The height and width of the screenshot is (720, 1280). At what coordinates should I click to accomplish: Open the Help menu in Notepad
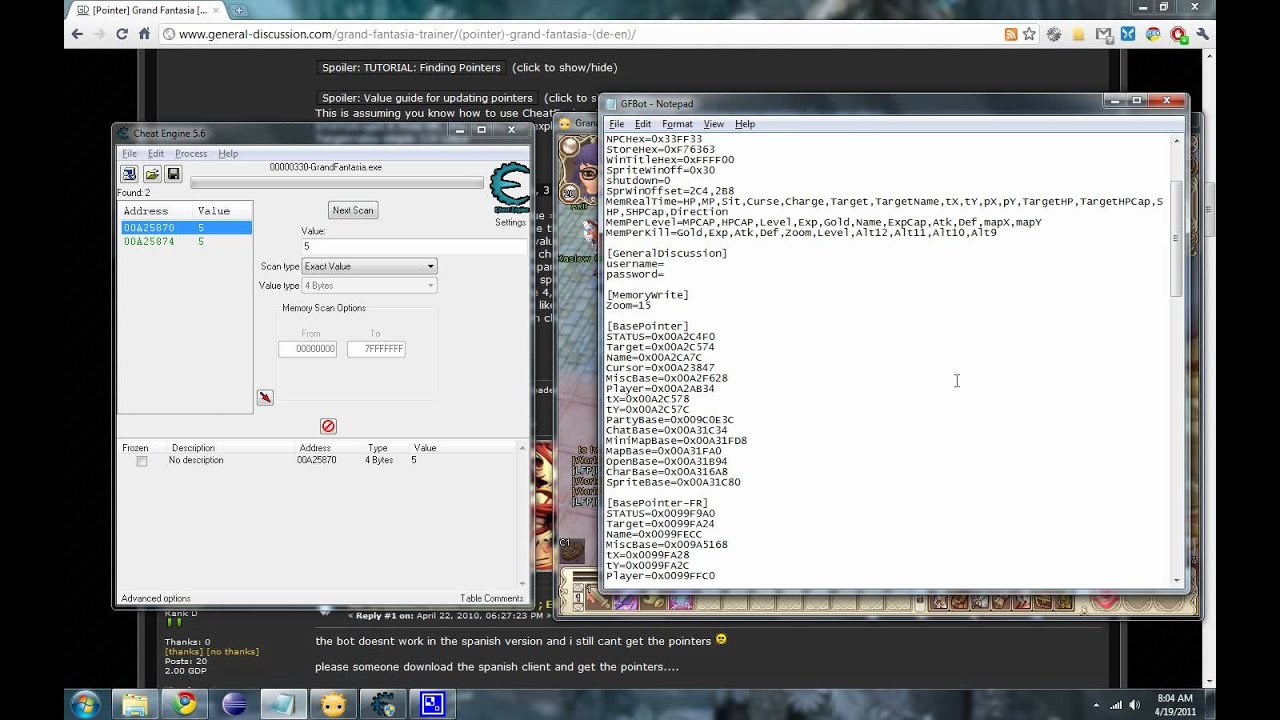pyautogui.click(x=745, y=124)
